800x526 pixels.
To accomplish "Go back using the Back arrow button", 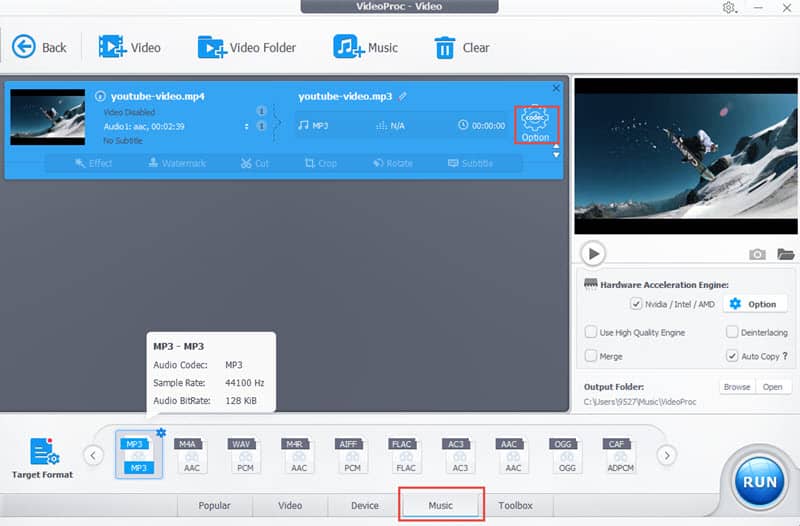I will (x=39, y=47).
